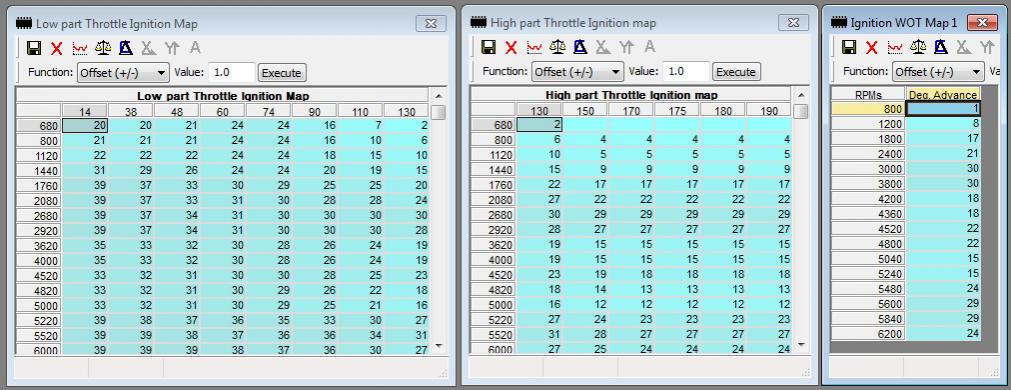Click graph icon in Ignition WOT Map toolbar
This screenshot has width=1011, height=390.
point(895,47)
